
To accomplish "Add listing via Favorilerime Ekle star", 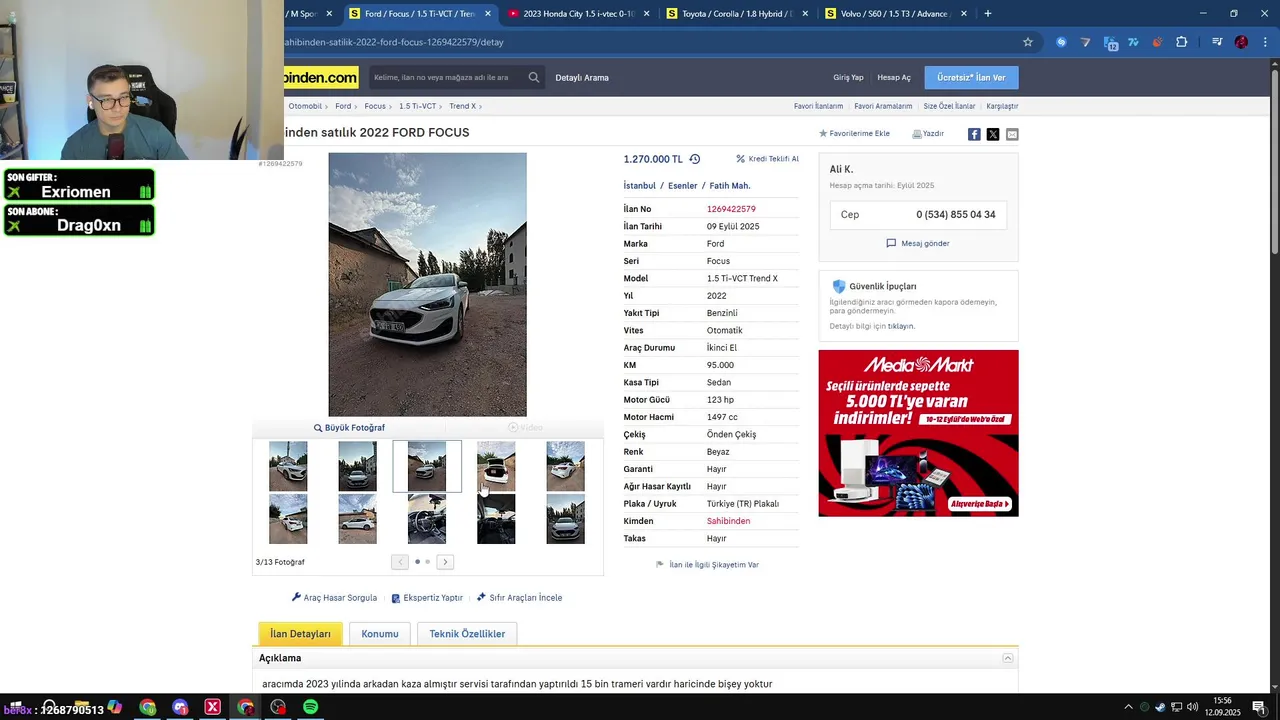I will (854, 133).
